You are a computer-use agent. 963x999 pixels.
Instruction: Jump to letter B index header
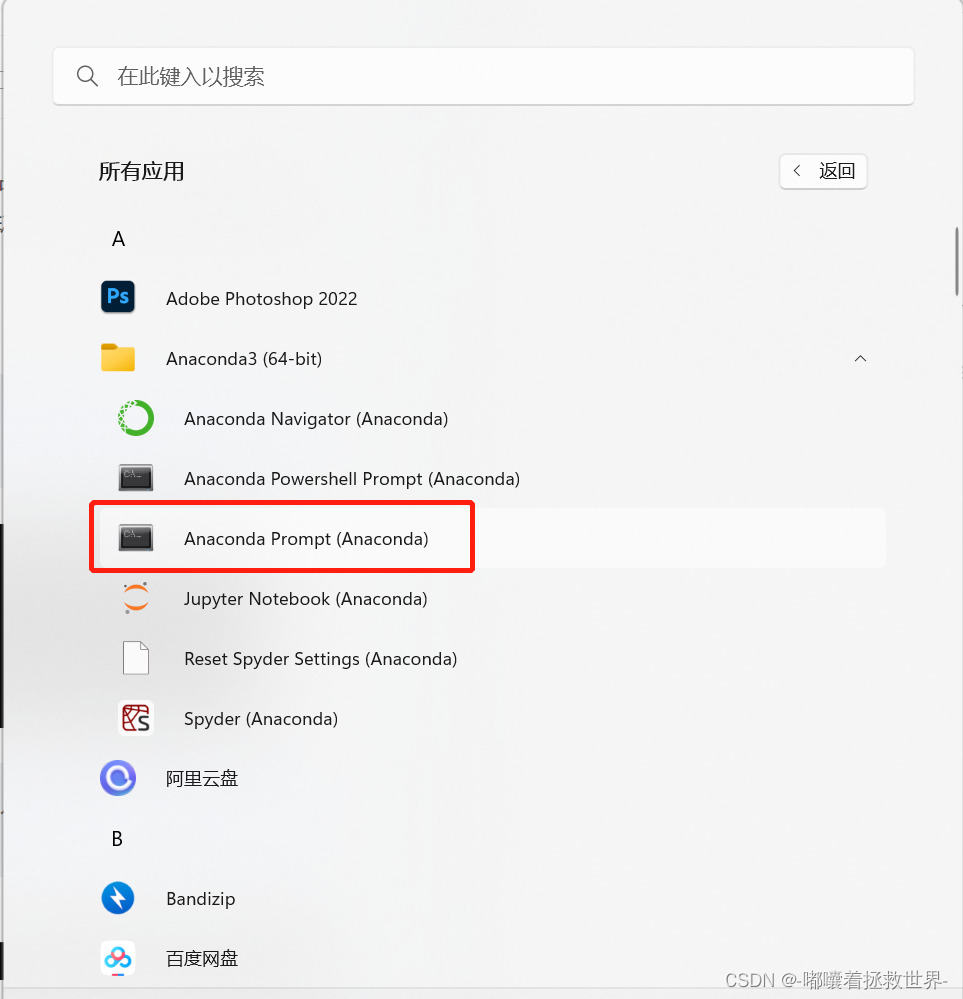(117, 838)
